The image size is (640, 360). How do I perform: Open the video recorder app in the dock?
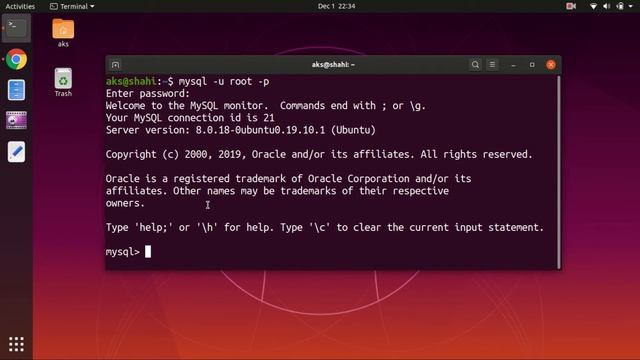point(16,120)
